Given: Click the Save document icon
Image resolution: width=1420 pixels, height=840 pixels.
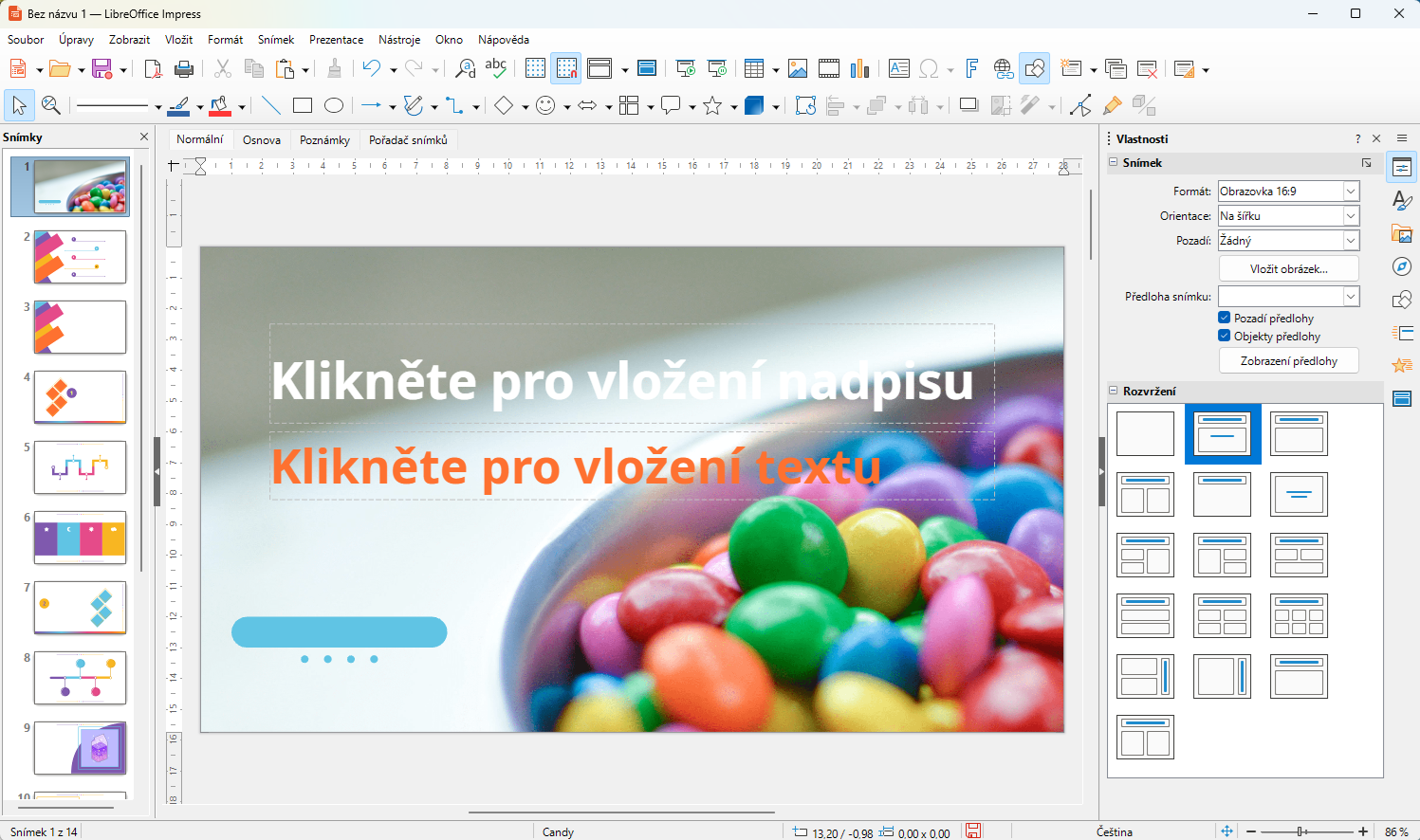Looking at the screenshot, I should [101, 68].
